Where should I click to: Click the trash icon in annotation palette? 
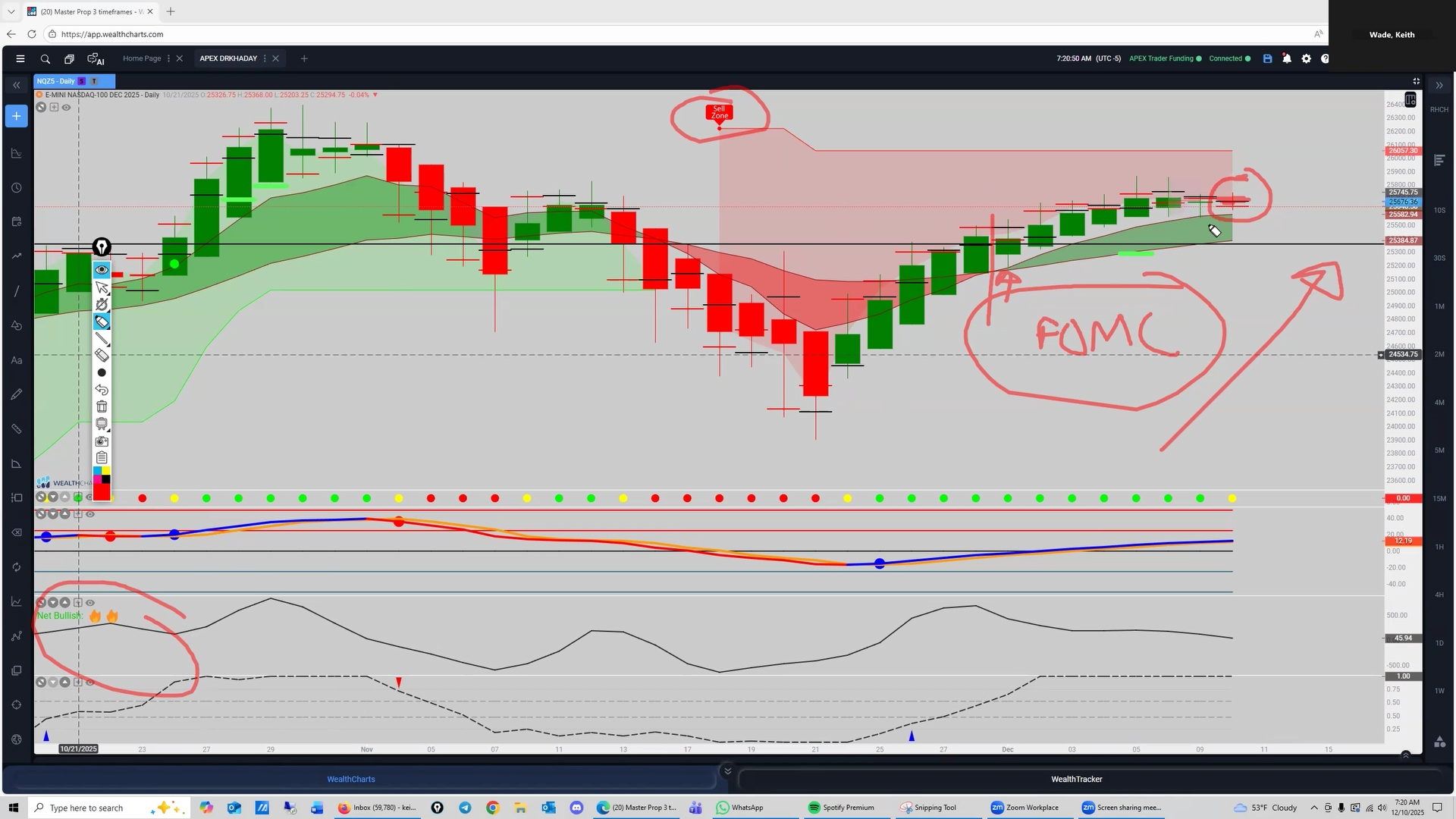(x=102, y=407)
